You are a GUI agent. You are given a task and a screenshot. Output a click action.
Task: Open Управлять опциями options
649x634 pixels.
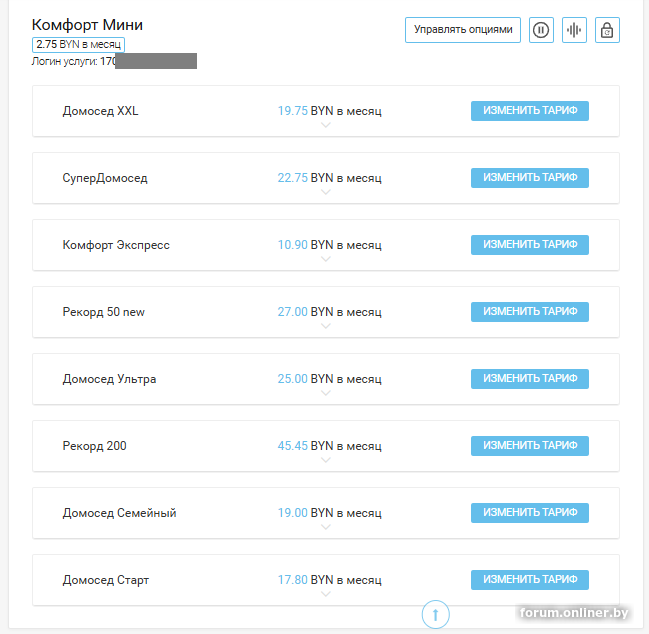pyautogui.click(x=463, y=30)
